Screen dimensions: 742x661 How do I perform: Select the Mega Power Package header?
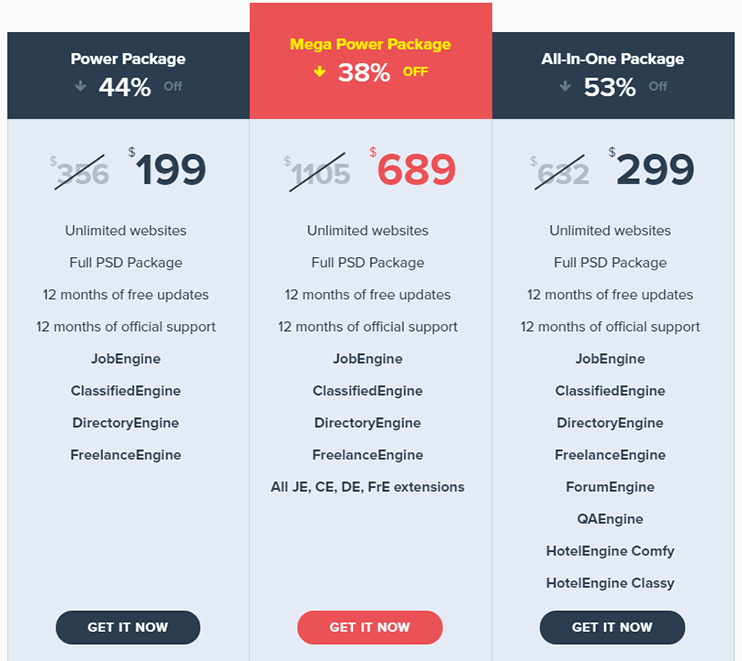point(371,44)
